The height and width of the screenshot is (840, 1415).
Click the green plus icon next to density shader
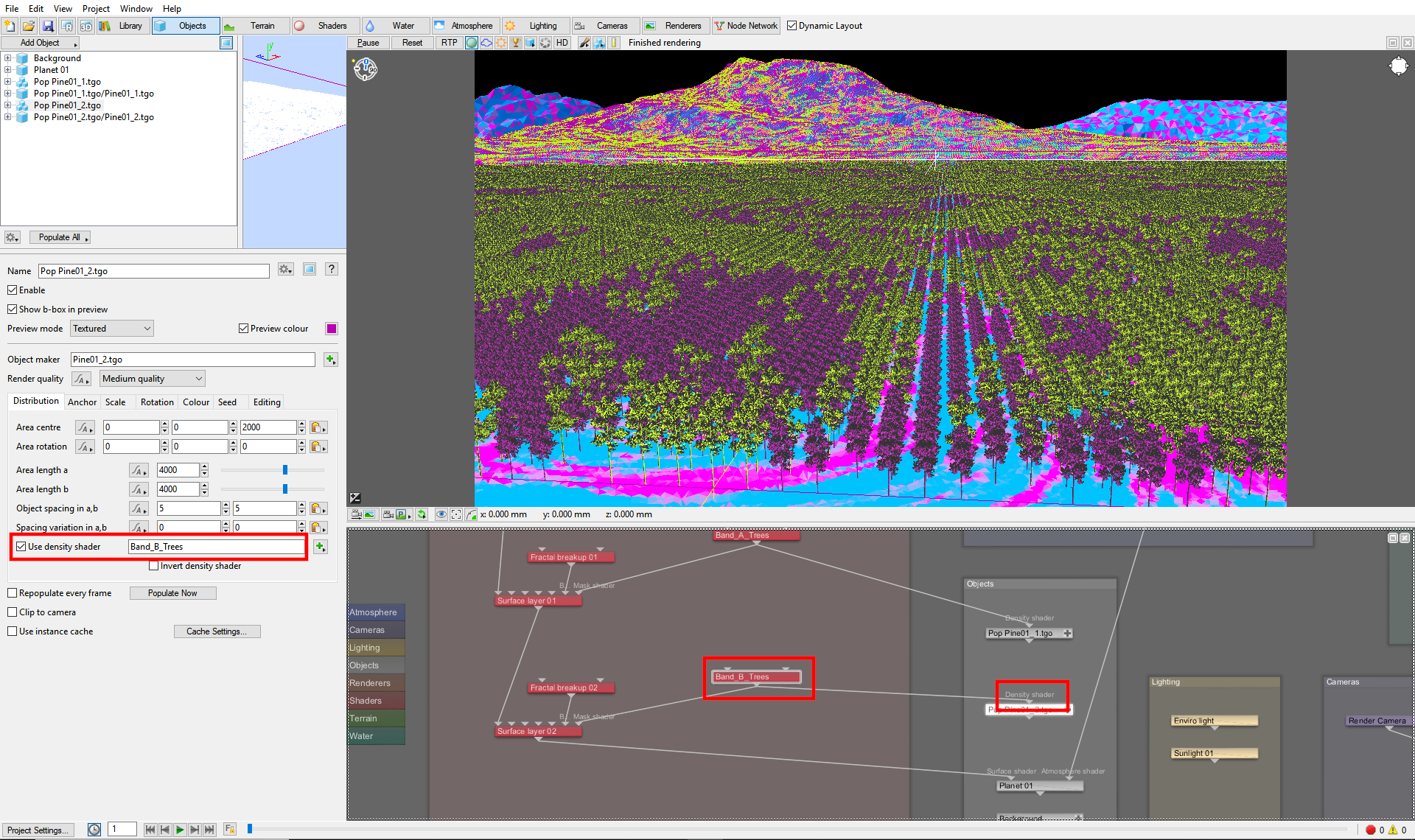(320, 547)
